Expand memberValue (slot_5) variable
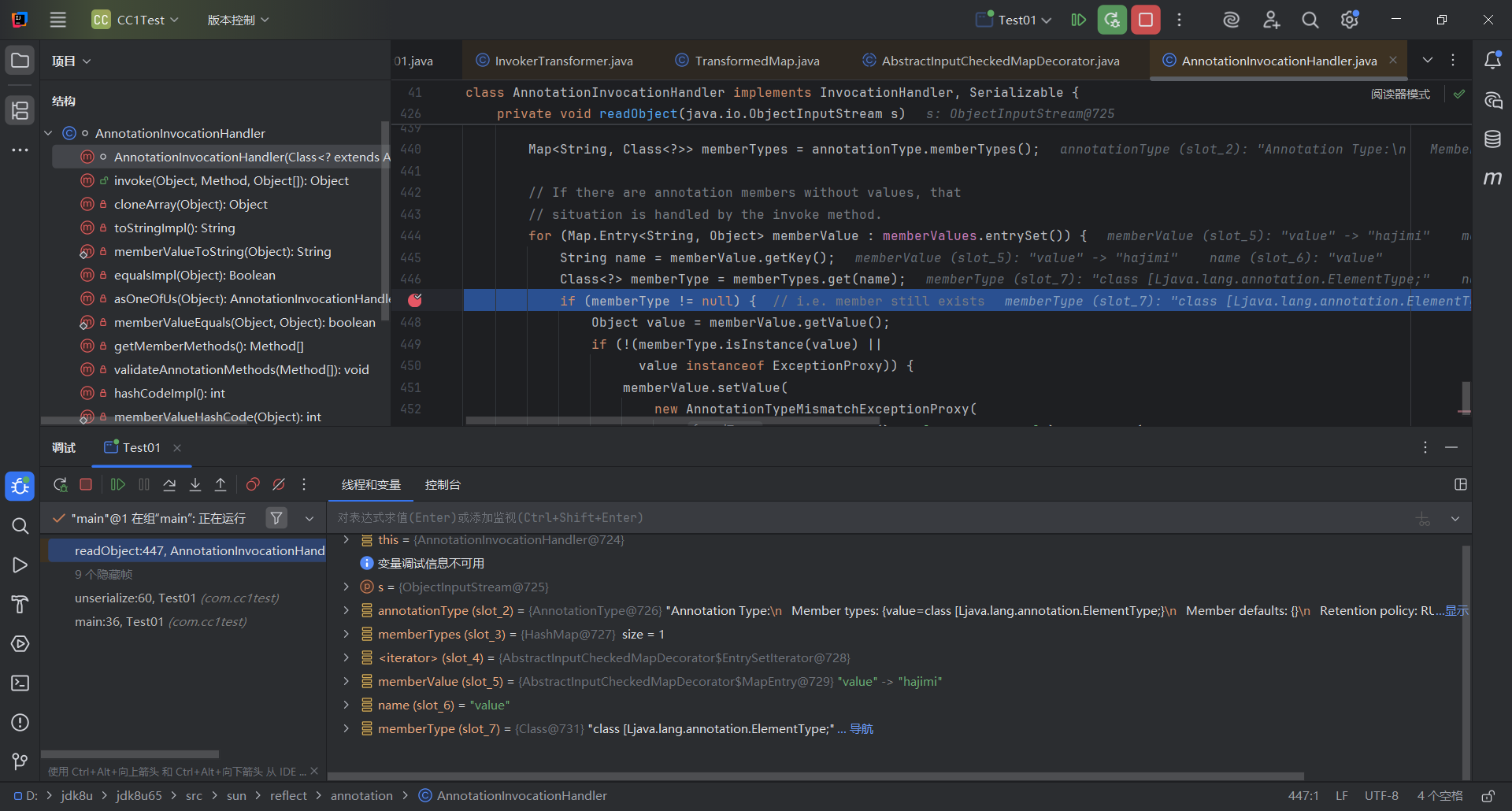This screenshot has height=811, width=1512. tap(346, 681)
